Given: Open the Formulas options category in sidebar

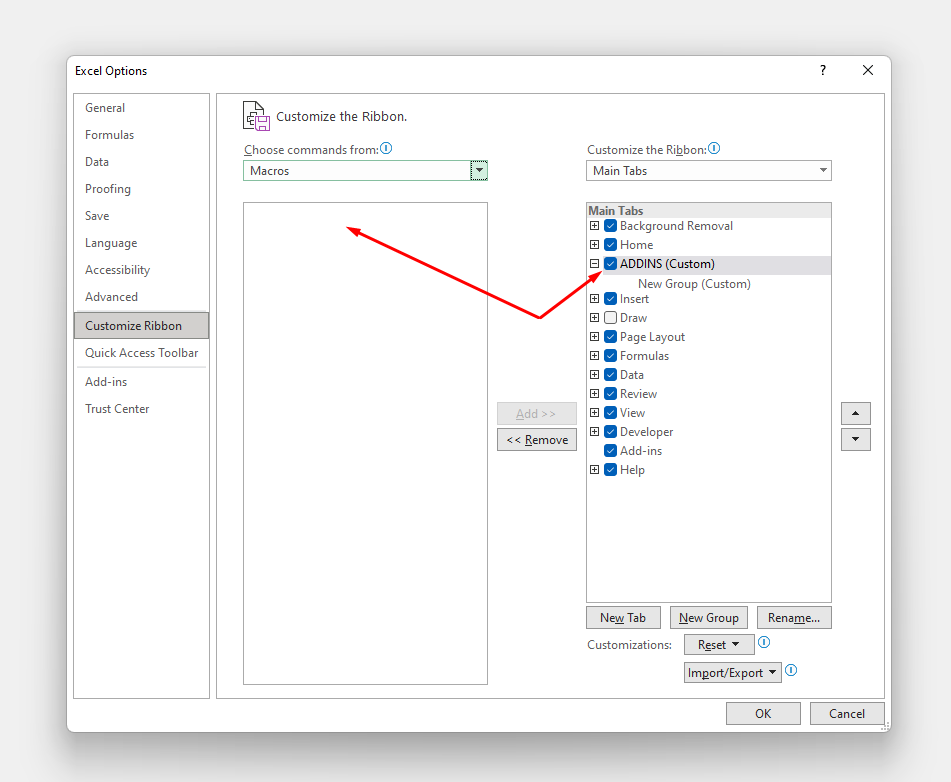Looking at the screenshot, I should point(141,135).
